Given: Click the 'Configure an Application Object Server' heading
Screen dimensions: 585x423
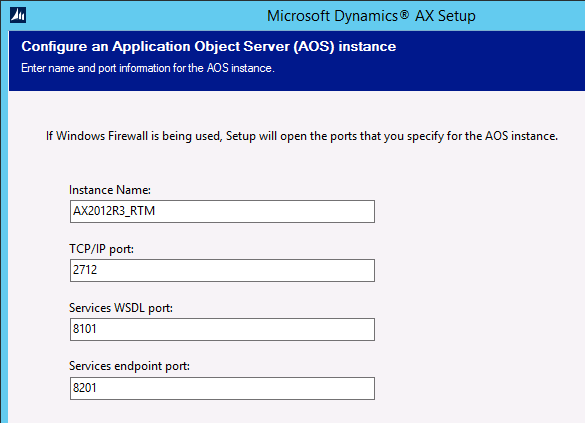Looking at the screenshot, I should coord(209,47).
